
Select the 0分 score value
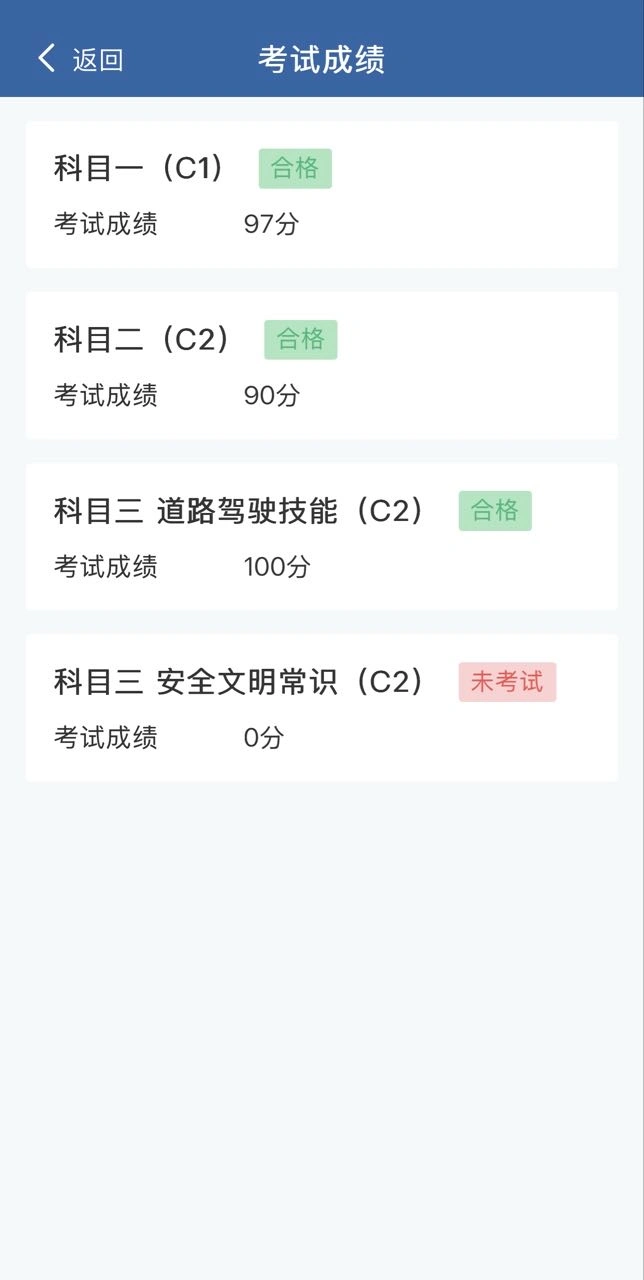point(264,739)
